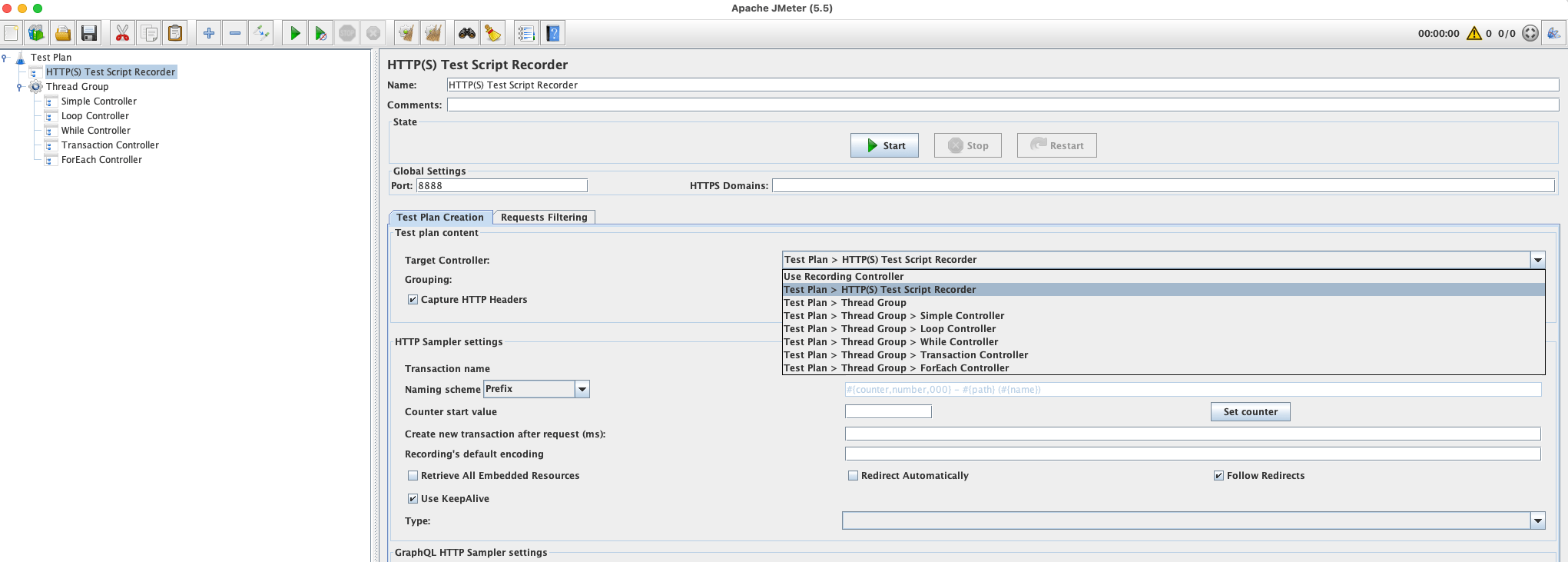Pick Thread Group > Loop Controller option
1568x562 pixels.
pyautogui.click(x=1163, y=329)
